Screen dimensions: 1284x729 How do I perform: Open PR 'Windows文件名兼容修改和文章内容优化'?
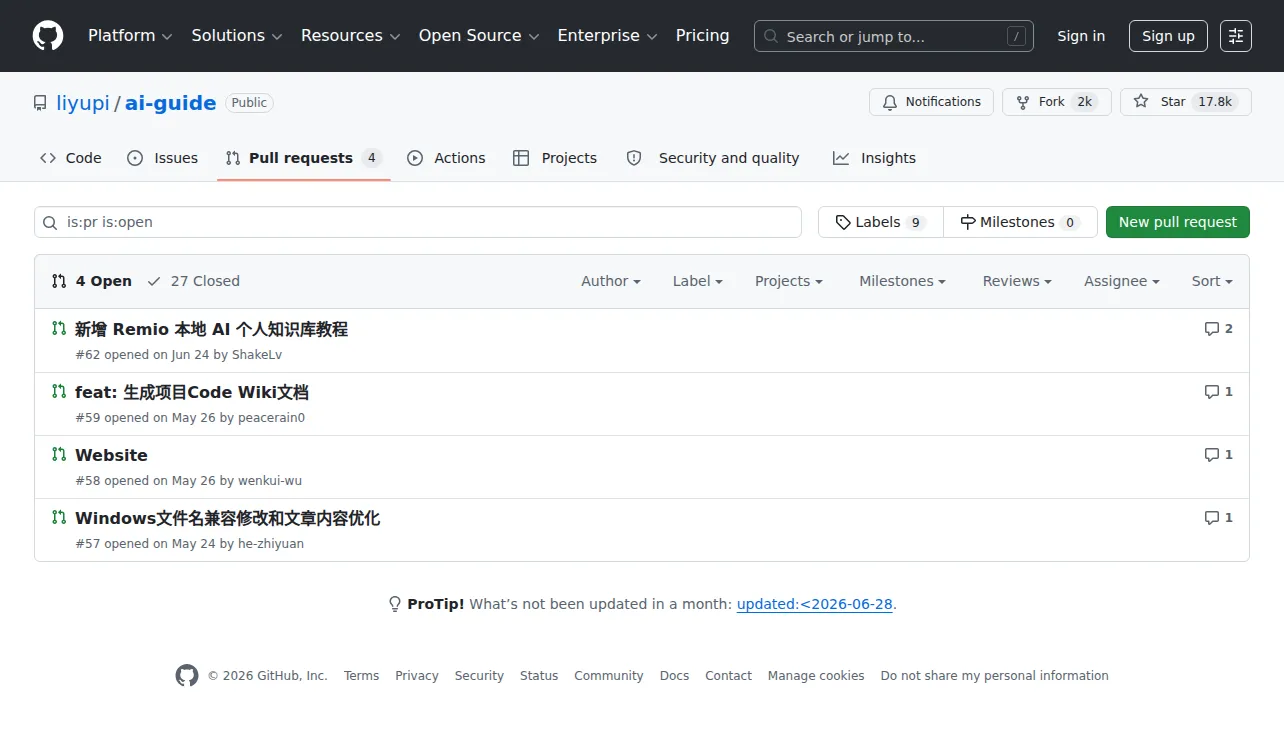(228, 518)
